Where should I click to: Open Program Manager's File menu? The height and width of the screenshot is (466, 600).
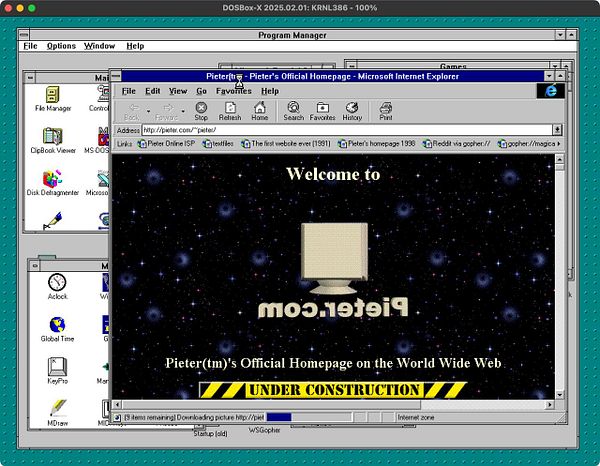pyautogui.click(x=30, y=46)
